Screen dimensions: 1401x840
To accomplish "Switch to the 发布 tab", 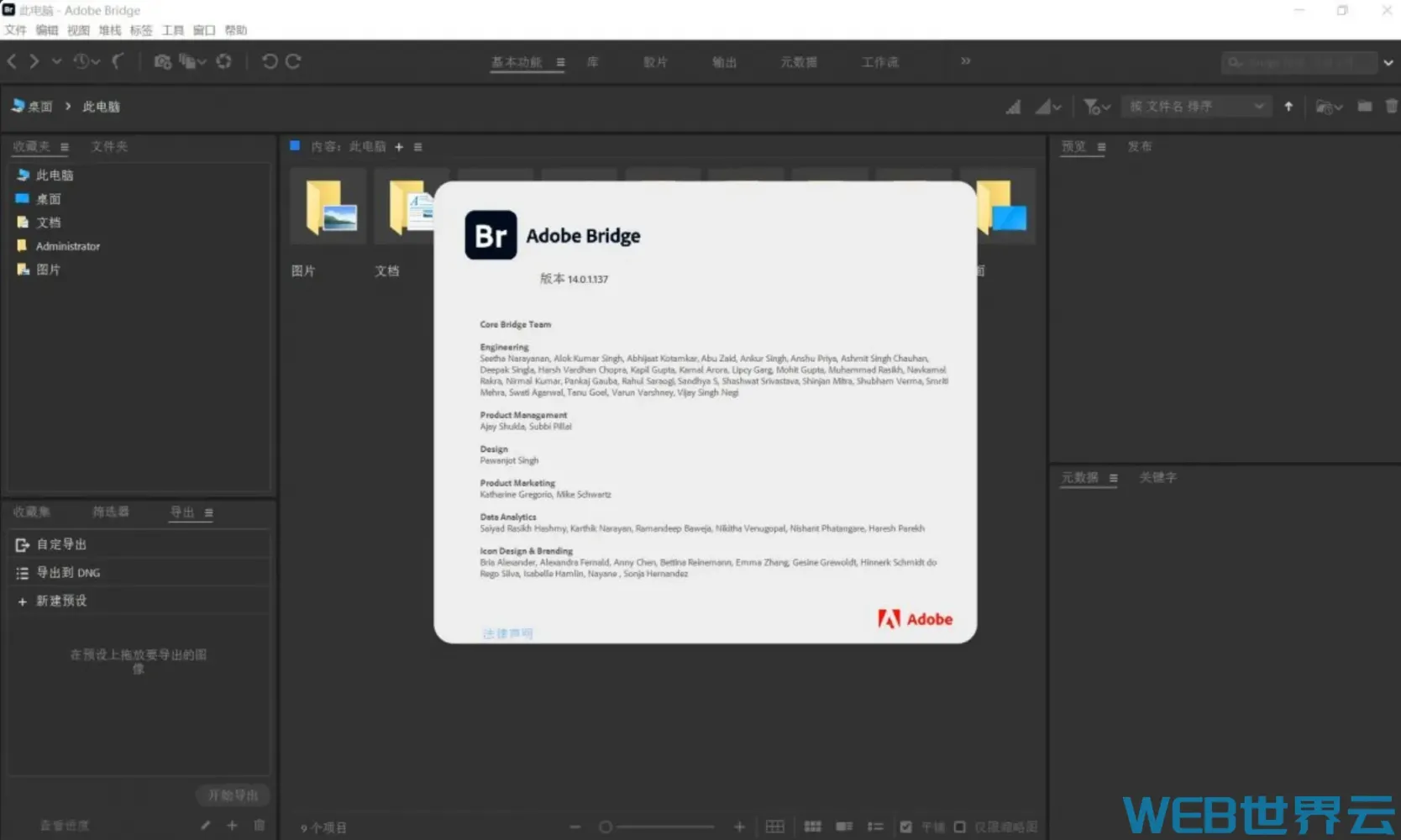I will (1139, 146).
